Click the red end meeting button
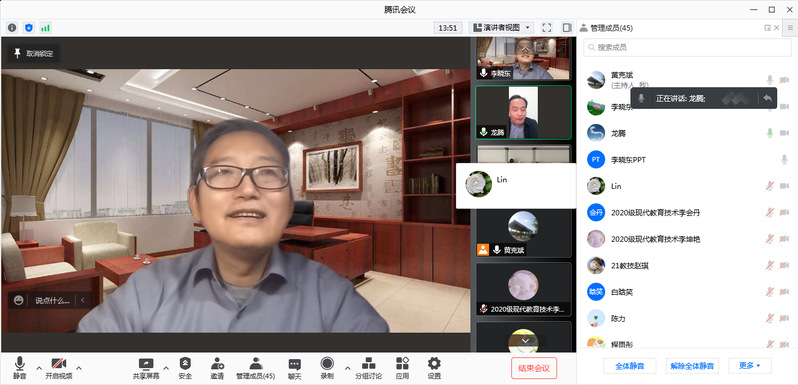The width and height of the screenshot is (798, 385). pos(534,368)
